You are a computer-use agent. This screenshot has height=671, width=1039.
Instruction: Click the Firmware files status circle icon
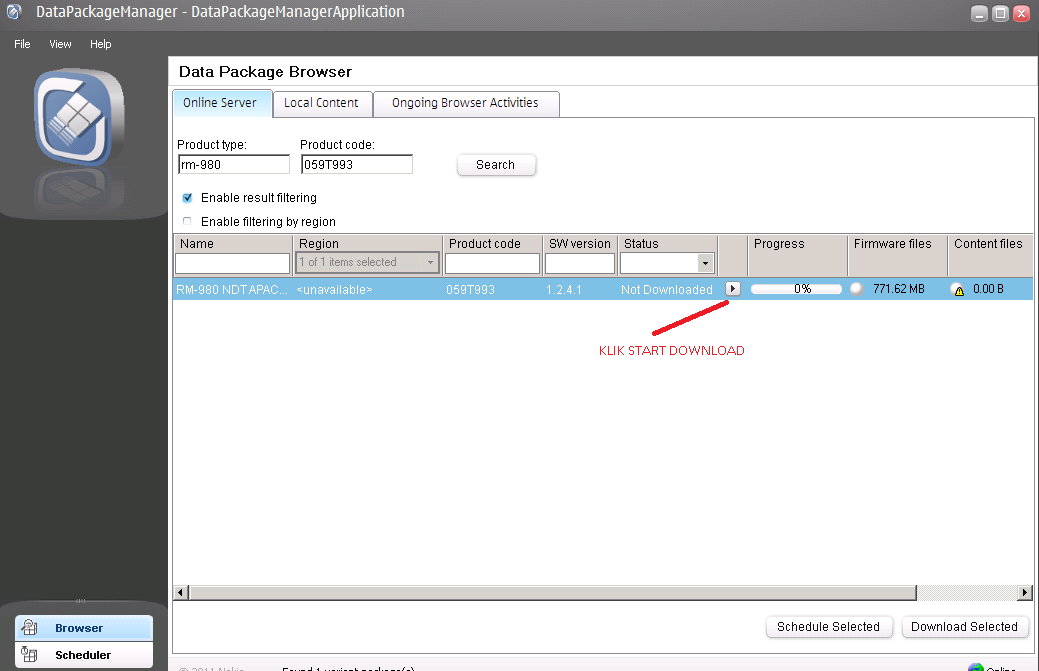[856, 289]
